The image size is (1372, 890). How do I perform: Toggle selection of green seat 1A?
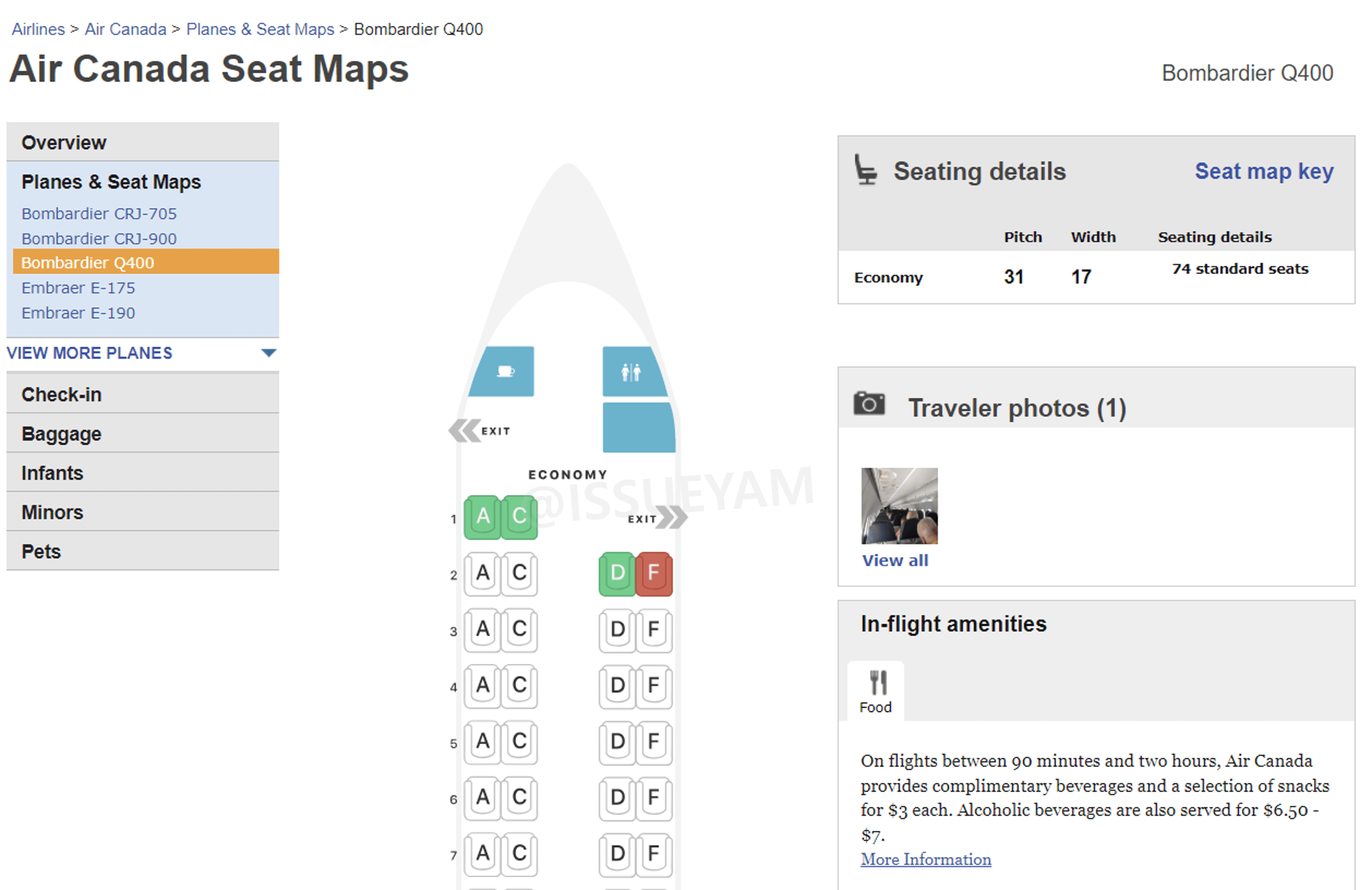pos(483,517)
